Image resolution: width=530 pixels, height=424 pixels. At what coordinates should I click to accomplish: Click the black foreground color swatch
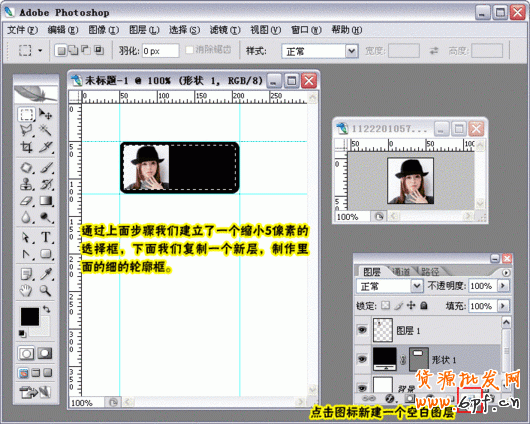(x=30, y=317)
